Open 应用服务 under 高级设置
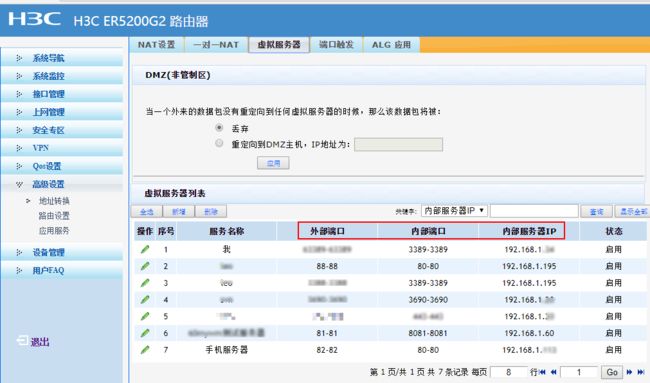The image size is (650, 383). [54, 231]
